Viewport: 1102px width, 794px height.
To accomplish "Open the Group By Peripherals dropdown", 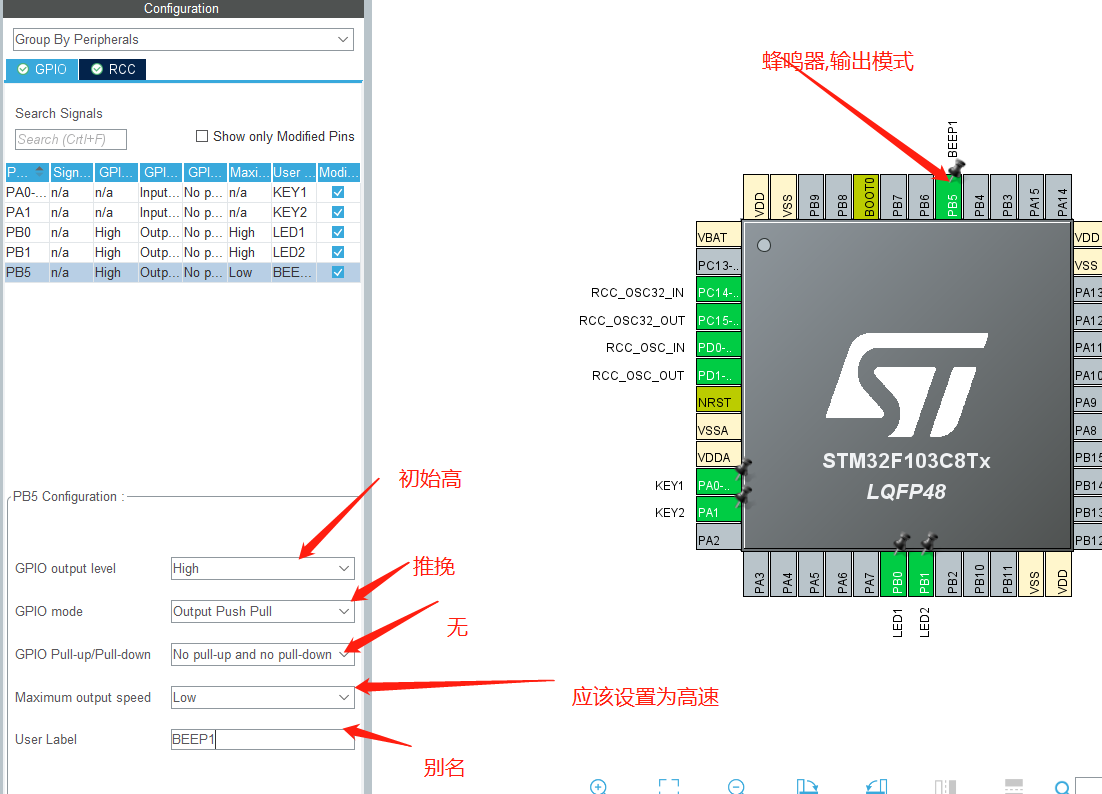I will pyautogui.click(x=183, y=39).
